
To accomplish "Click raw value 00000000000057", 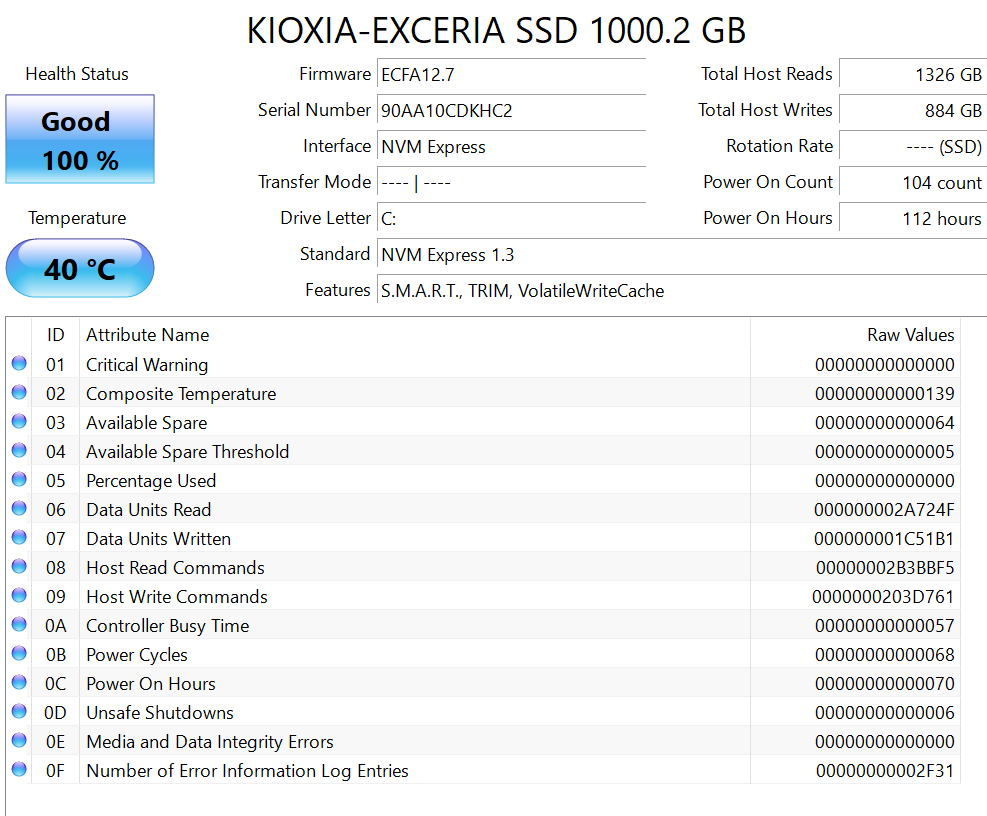I will [884, 625].
